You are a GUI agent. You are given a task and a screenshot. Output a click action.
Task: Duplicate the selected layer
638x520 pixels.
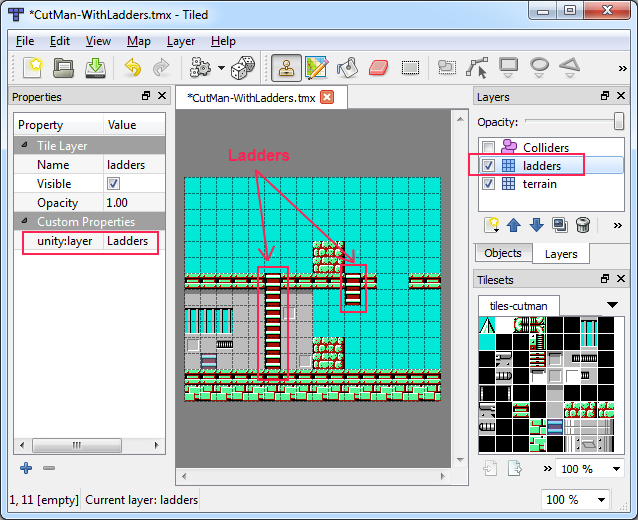[x=560, y=225]
